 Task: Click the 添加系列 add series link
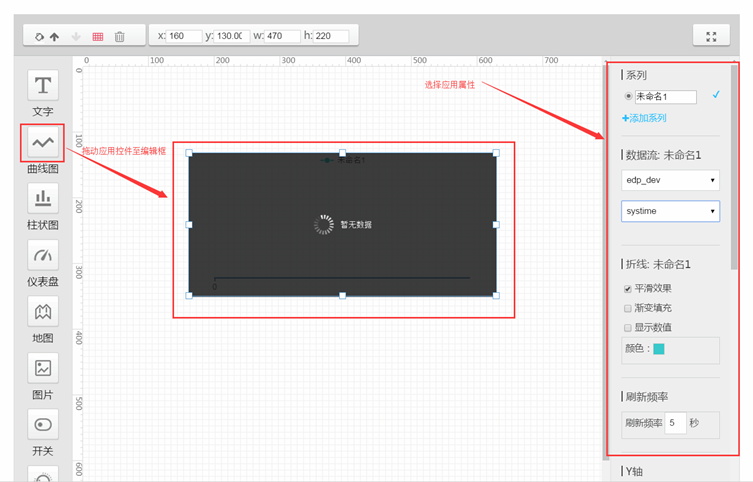point(644,118)
